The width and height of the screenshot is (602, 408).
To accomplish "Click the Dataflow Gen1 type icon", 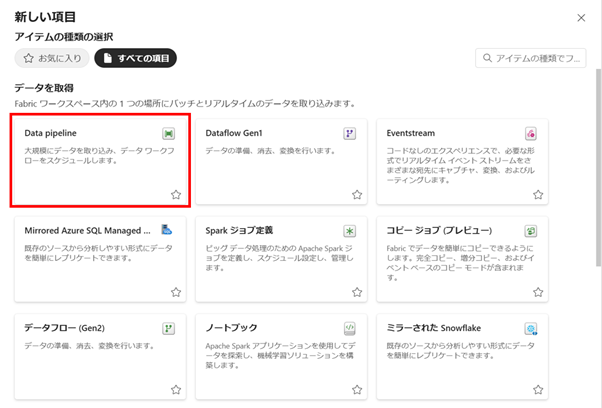I will pos(350,133).
